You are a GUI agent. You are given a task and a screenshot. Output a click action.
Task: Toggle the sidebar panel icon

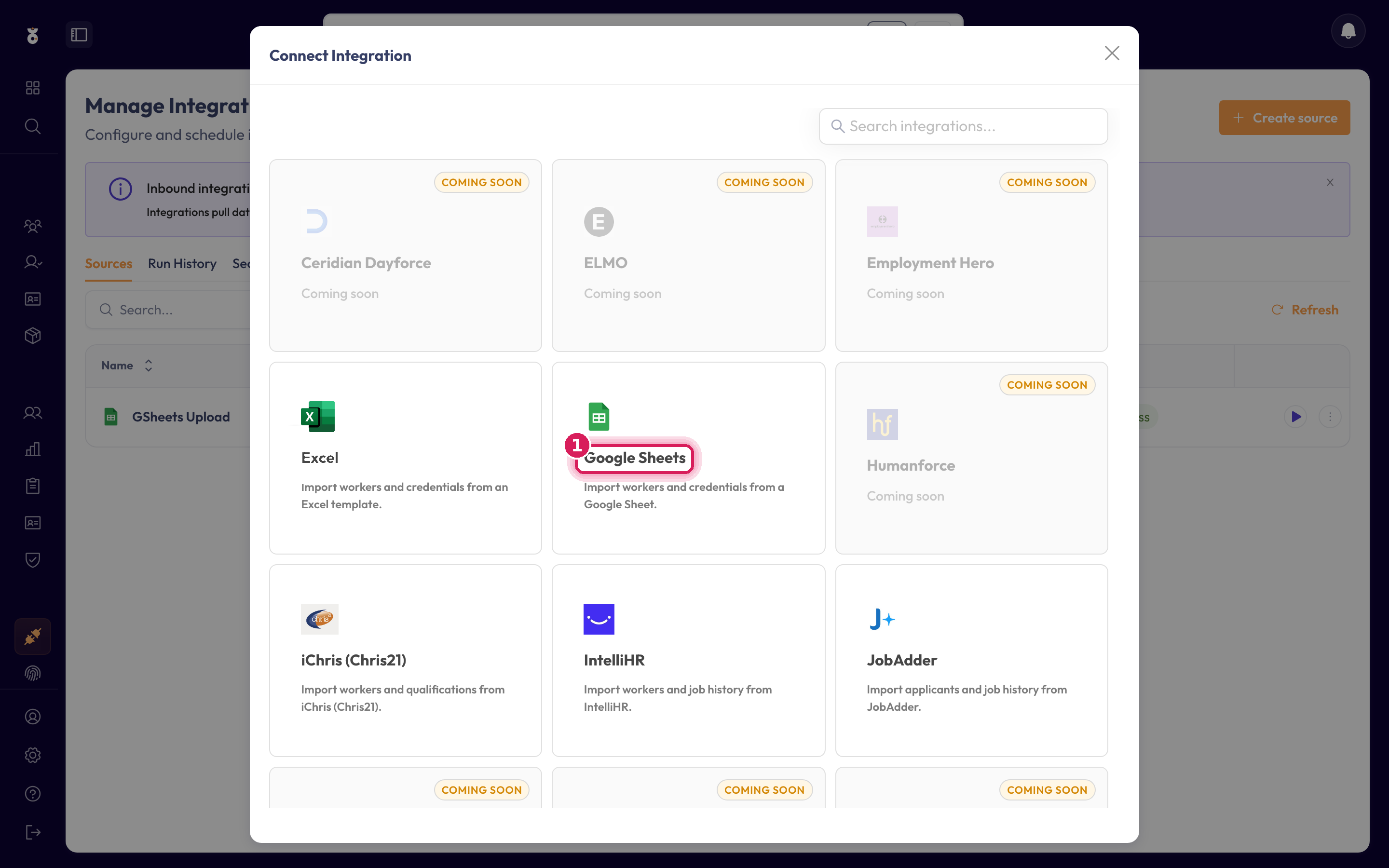(x=79, y=35)
